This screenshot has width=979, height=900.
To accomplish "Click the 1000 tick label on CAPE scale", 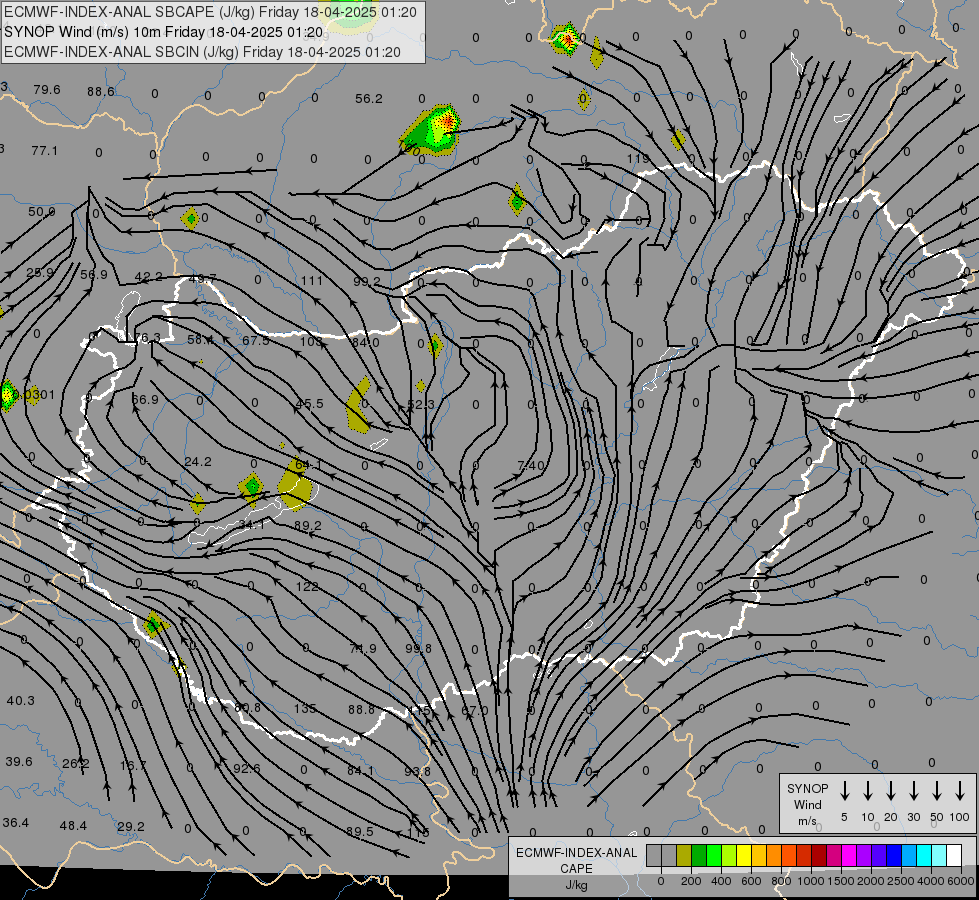I will [x=811, y=881].
